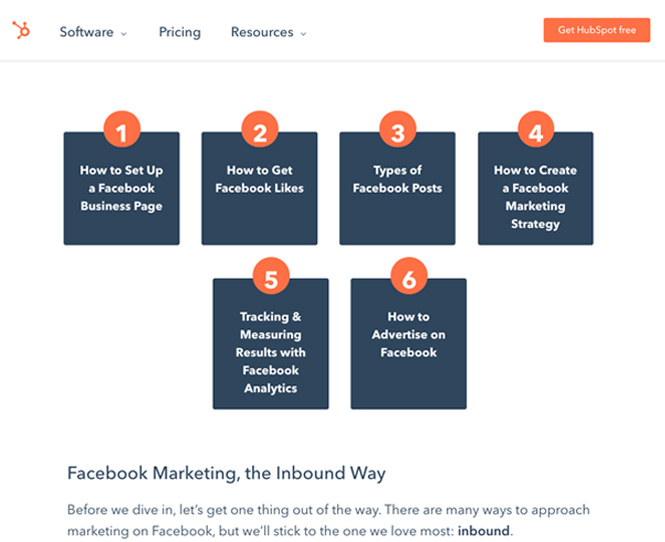Image resolution: width=665 pixels, height=542 pixels.
Task: Expand the Software dropdown chevron
Action: pyautogui.click(x=124, y=34)
